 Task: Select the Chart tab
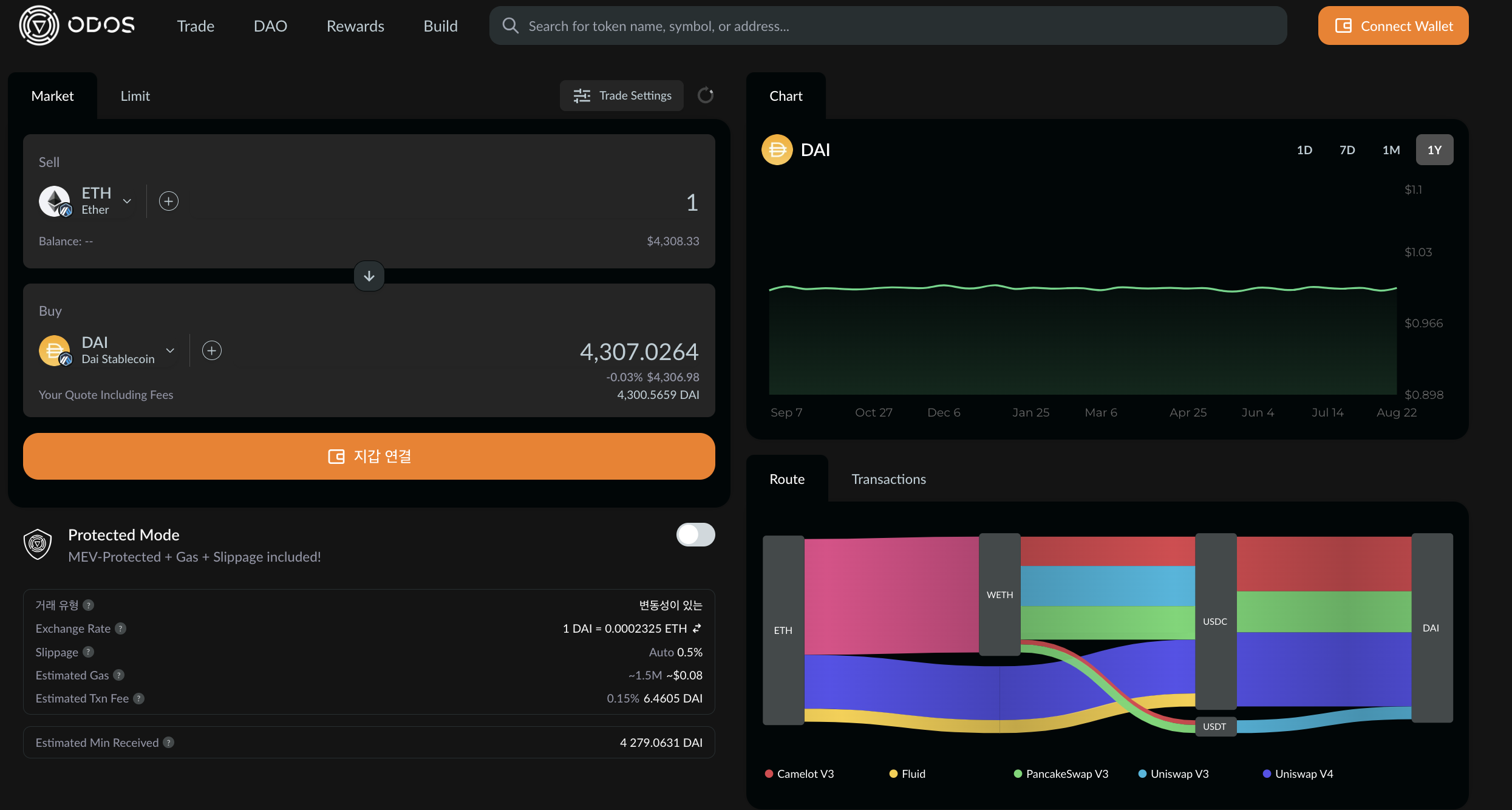[x=786, y=95]
